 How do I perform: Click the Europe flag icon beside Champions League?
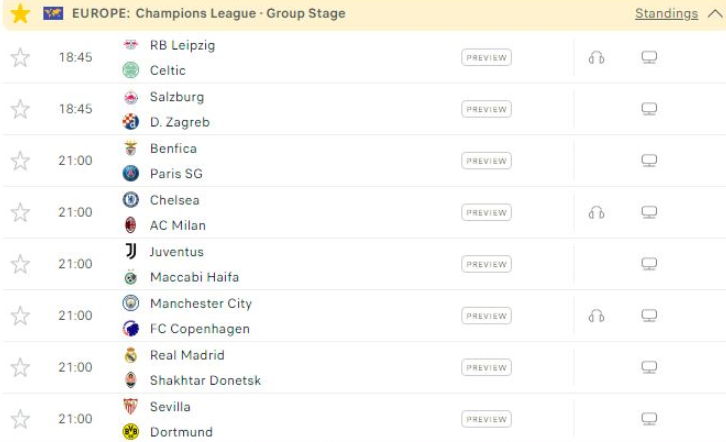click(x=53, y=13)
